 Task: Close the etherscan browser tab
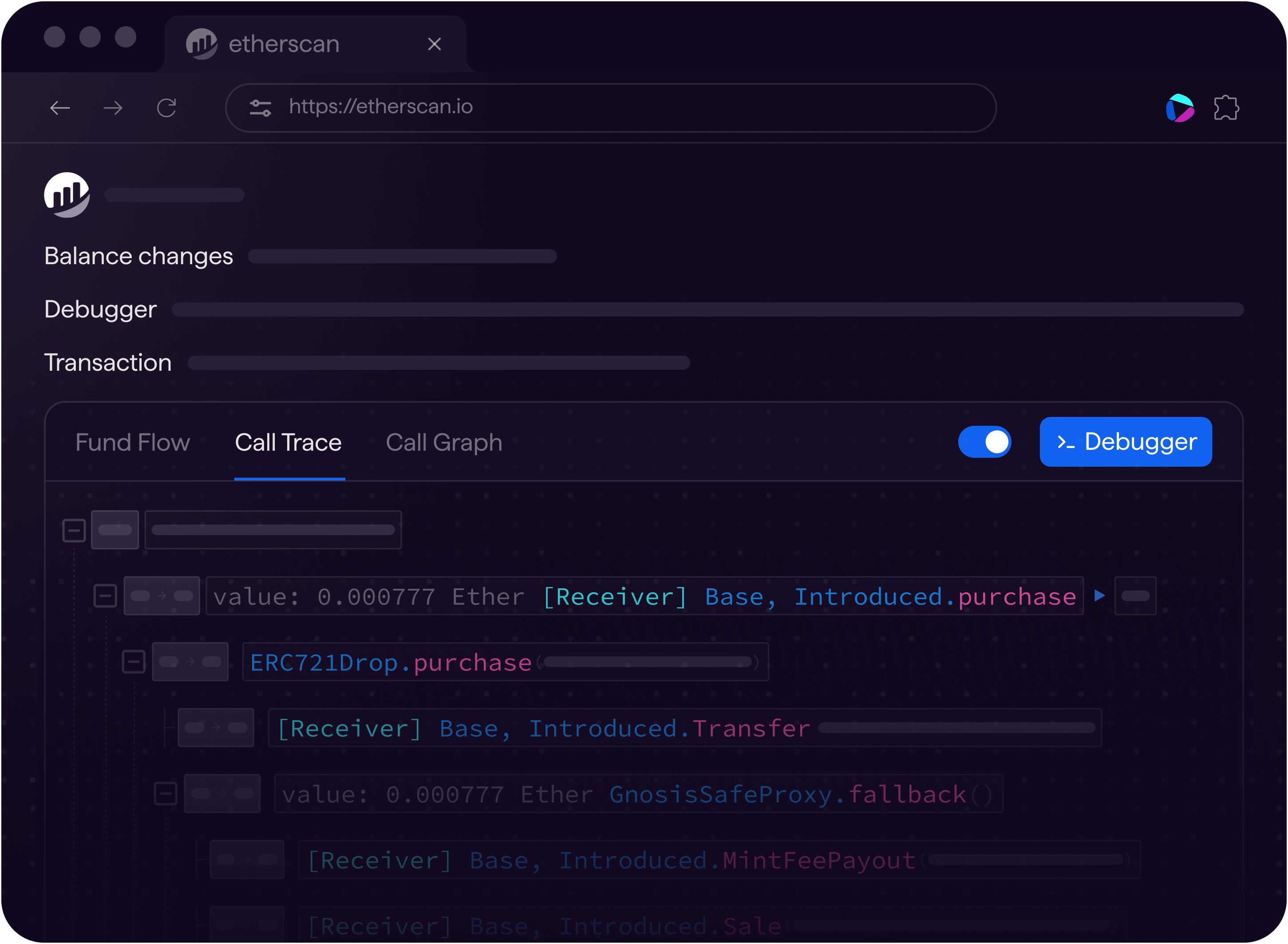tap(435, 44)
